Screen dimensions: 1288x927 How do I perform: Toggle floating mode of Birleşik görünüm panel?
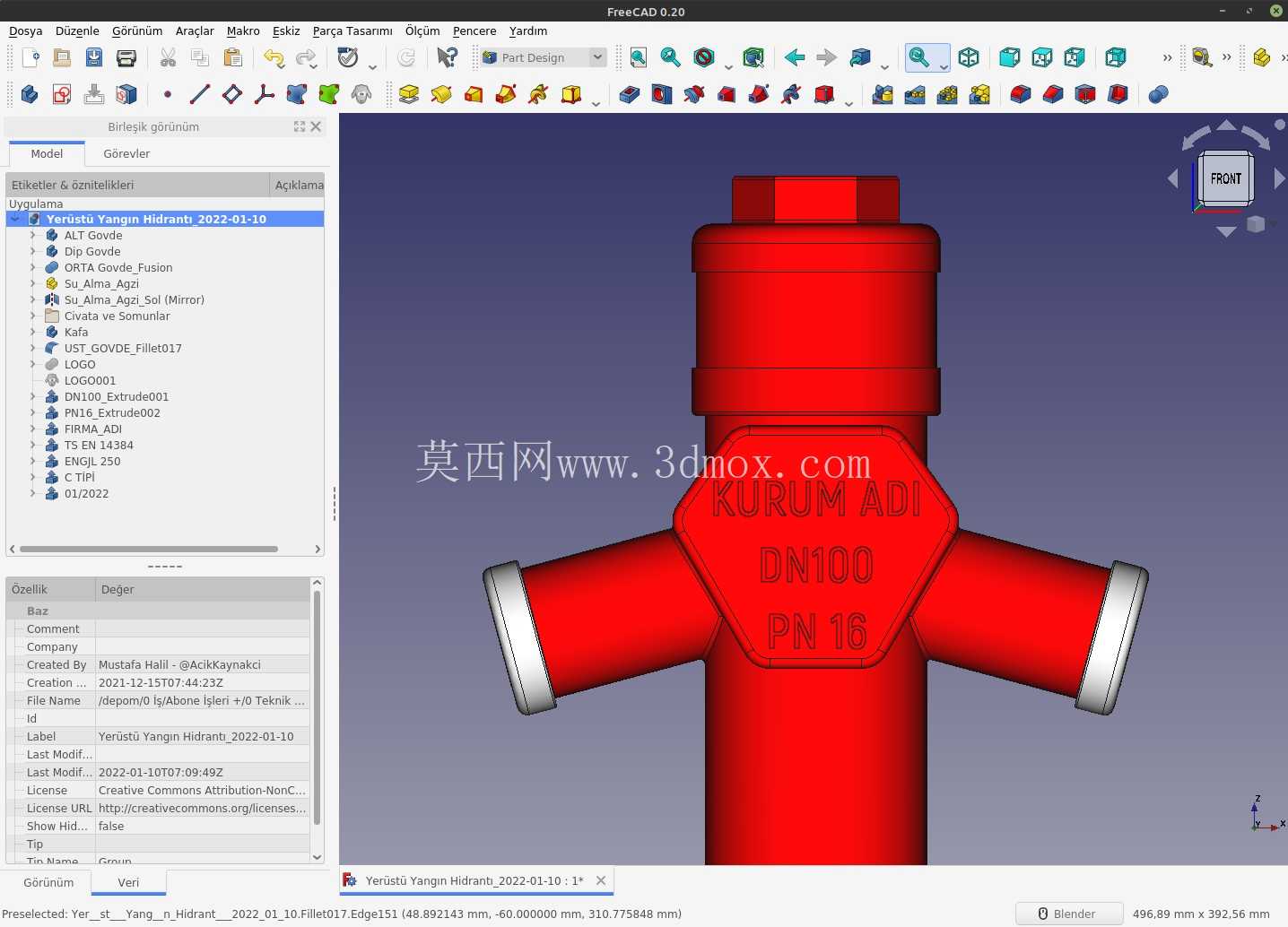300,126
